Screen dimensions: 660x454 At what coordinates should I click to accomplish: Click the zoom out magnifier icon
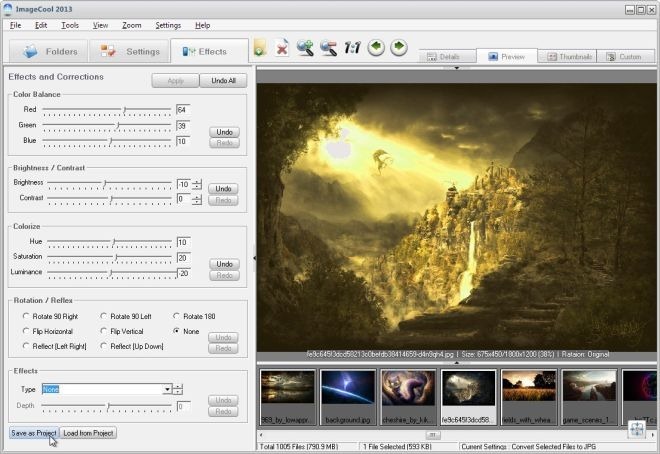[x=328, y=48]
